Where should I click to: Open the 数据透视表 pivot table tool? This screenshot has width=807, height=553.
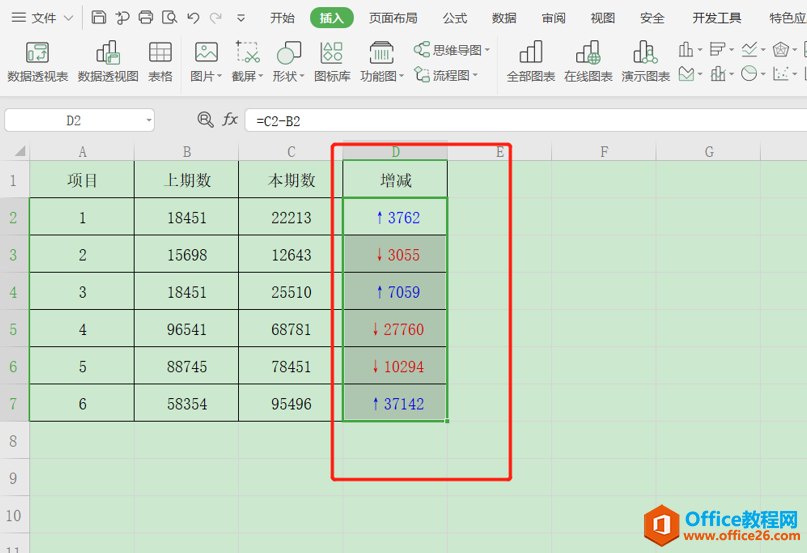point(38,62)
